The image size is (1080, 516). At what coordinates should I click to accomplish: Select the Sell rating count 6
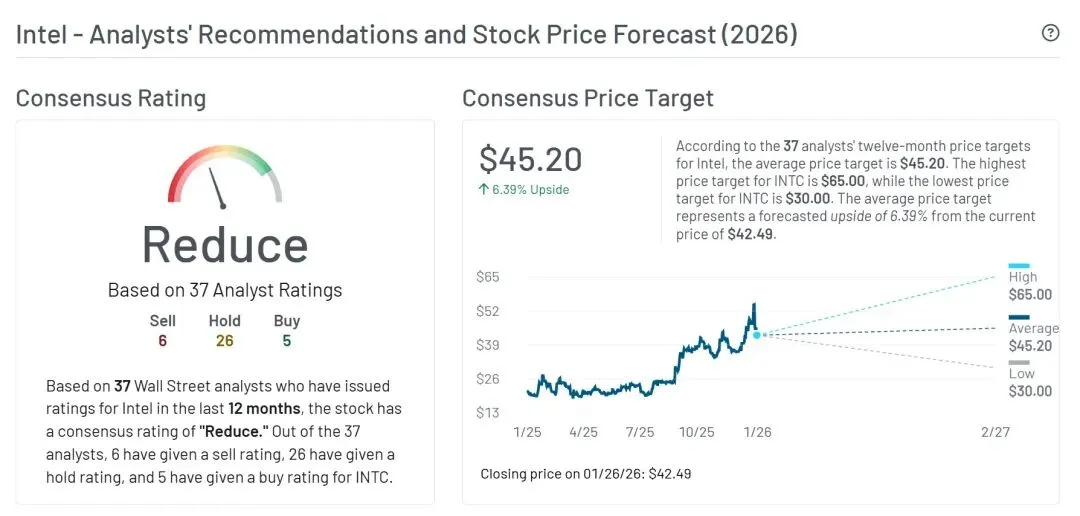tap(162, 341)
